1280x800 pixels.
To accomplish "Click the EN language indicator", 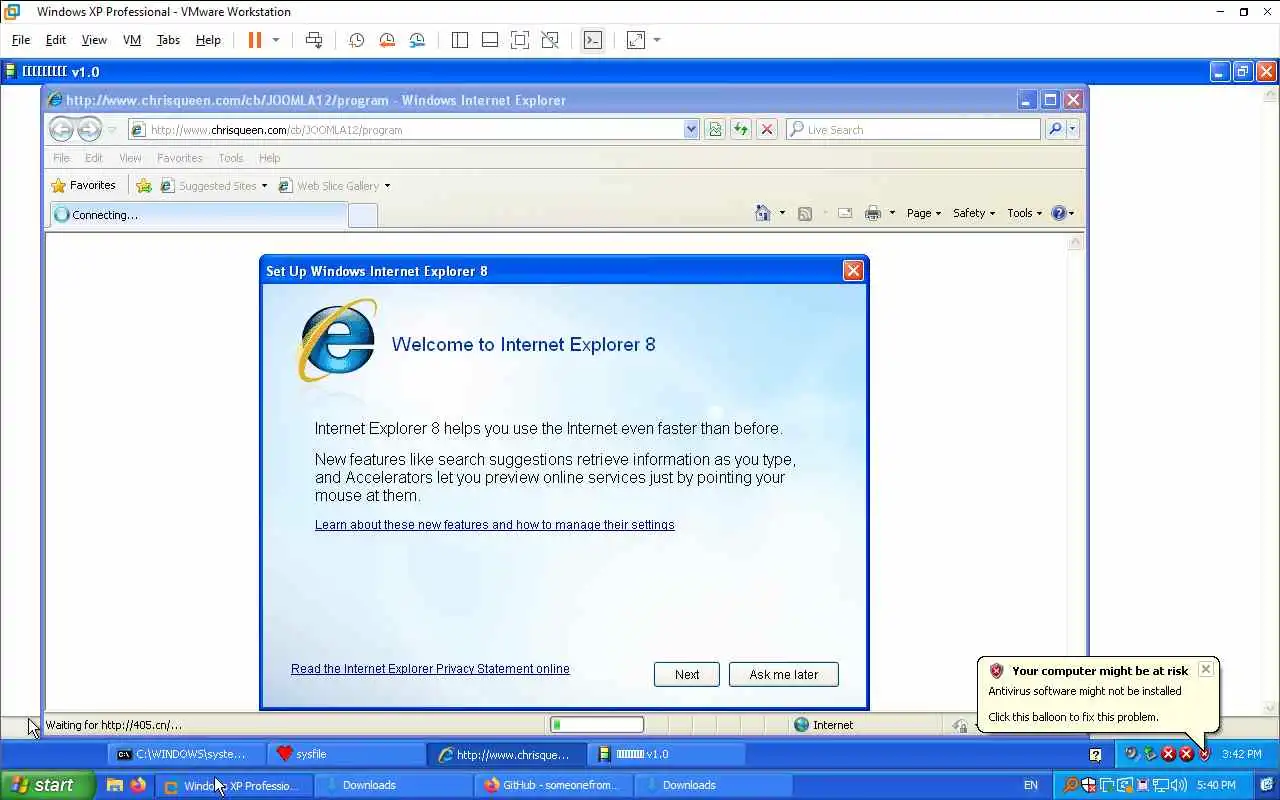I will pyautogui.click(x=1031, y=785).
